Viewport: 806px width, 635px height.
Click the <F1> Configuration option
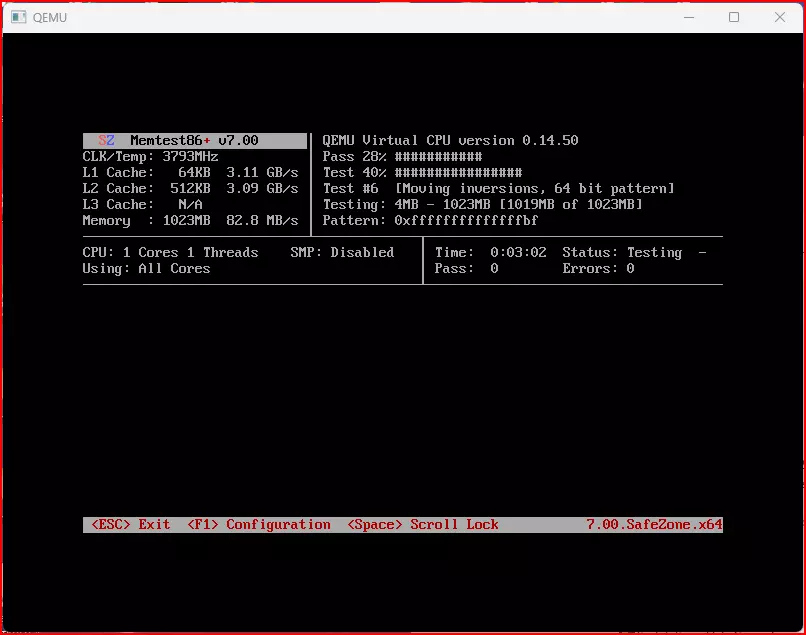(x=259, y=524)
